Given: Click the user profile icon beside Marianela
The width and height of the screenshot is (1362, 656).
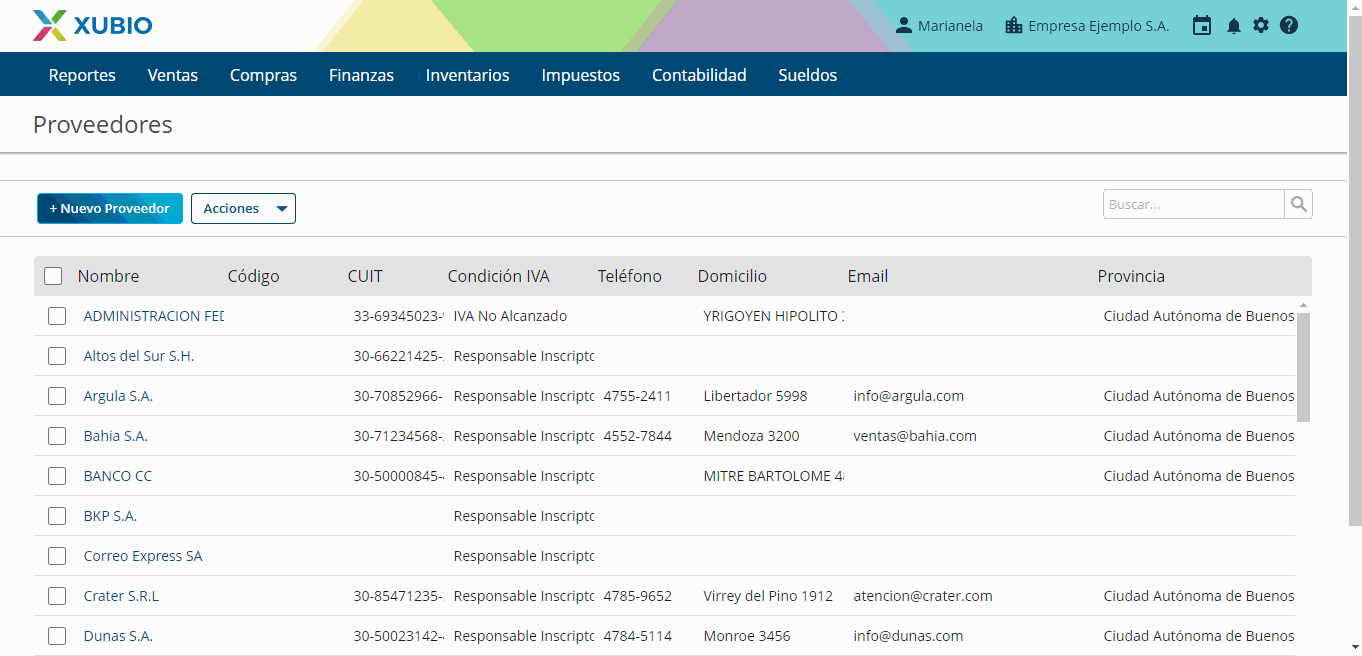Looking at the screenshot, I should [904, 26].
